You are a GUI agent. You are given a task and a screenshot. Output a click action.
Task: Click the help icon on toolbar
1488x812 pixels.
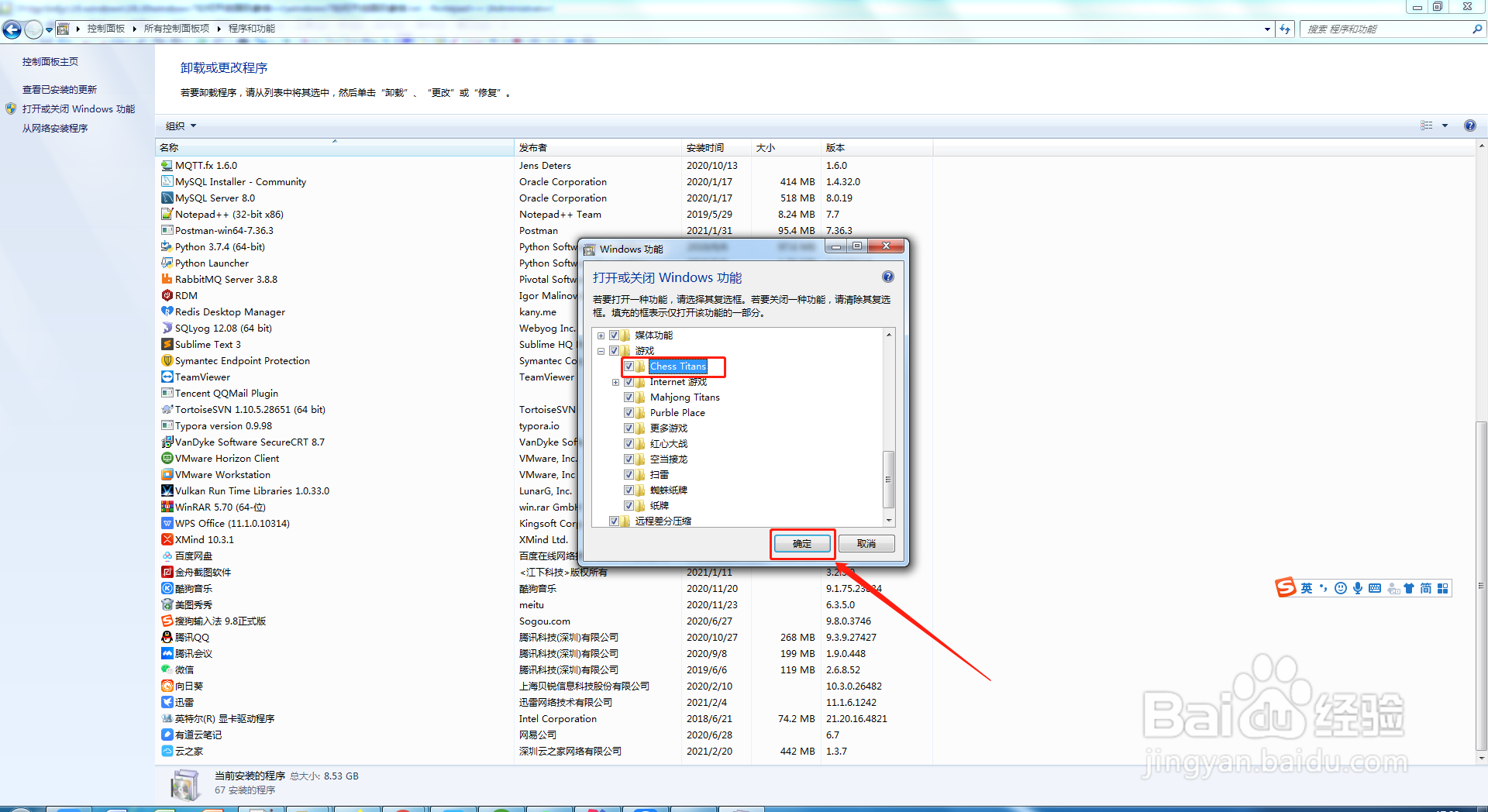[x=1470, y=126]
